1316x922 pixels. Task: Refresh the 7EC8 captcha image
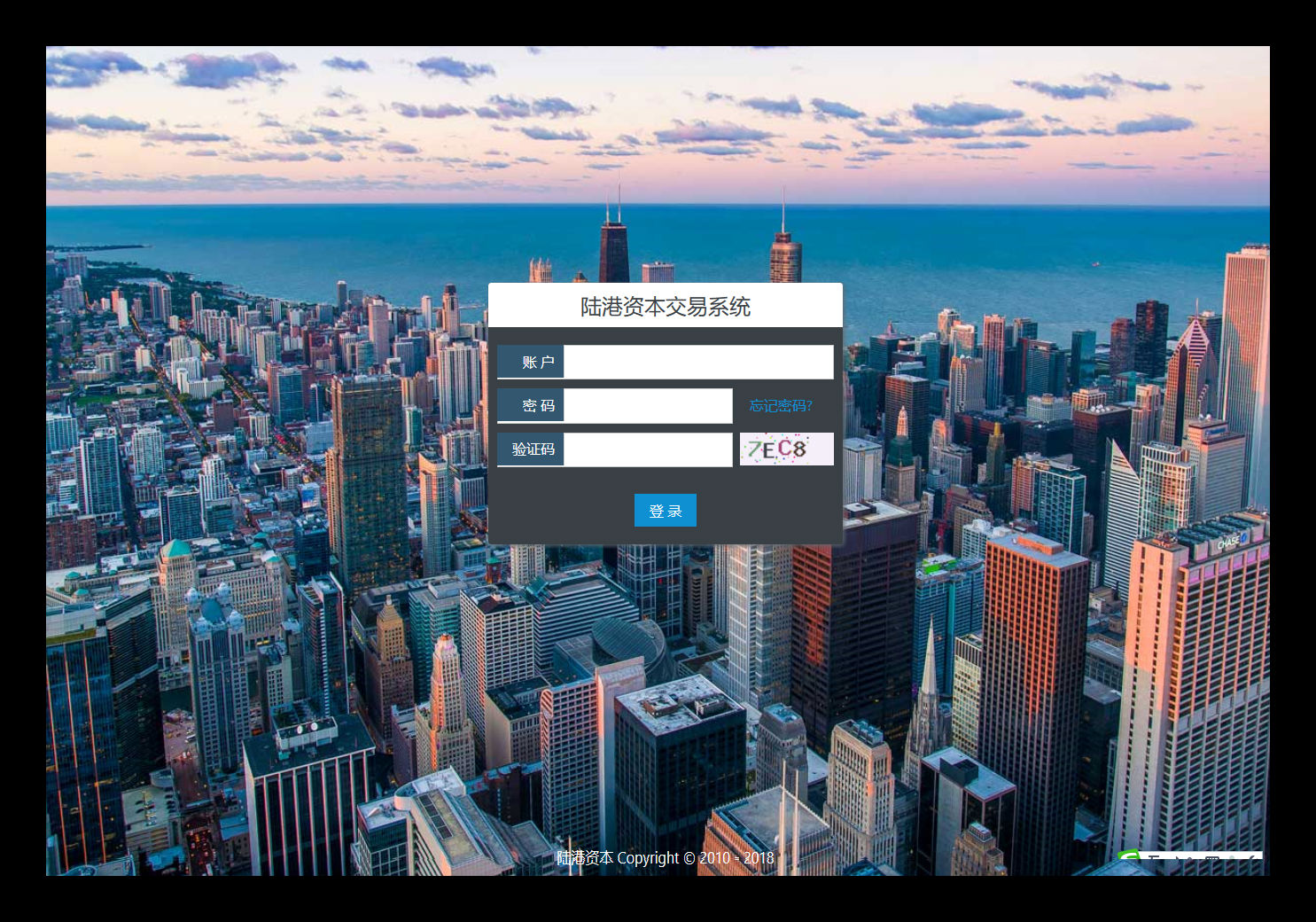[x=786, y=449]
